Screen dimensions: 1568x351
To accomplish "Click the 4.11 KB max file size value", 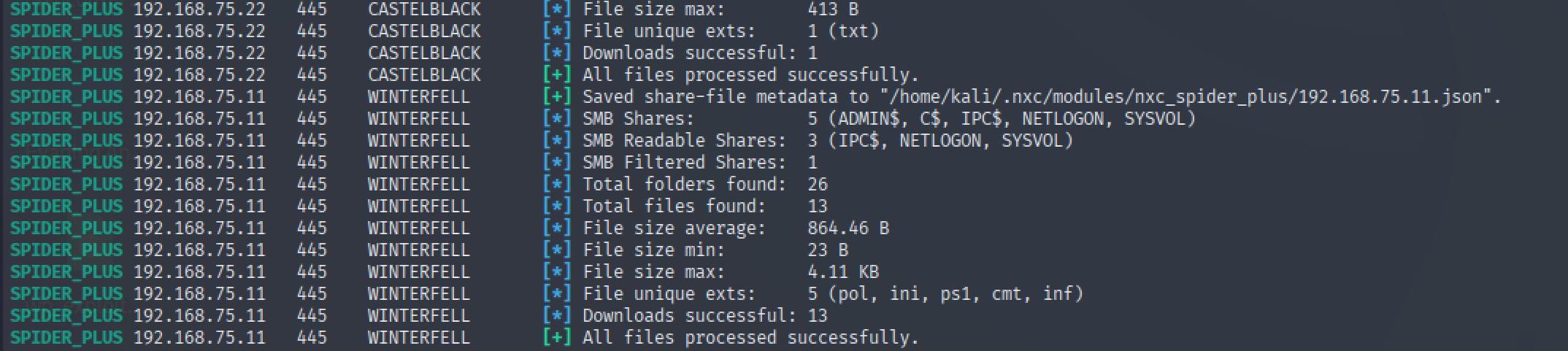I will 842,272.
